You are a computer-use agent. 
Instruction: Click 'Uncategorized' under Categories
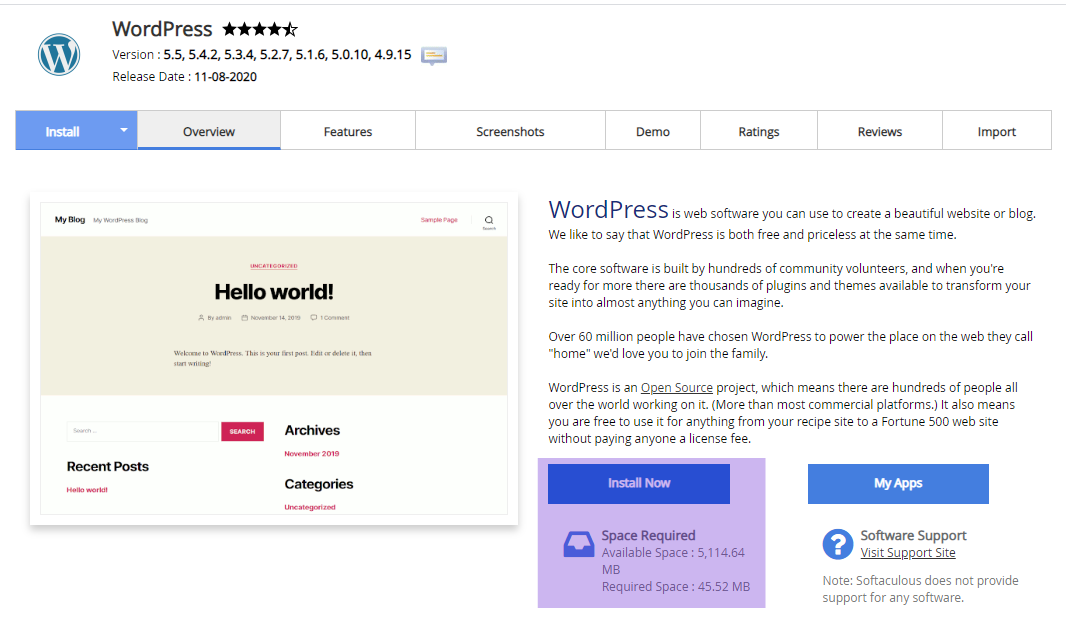click(310, 507)
